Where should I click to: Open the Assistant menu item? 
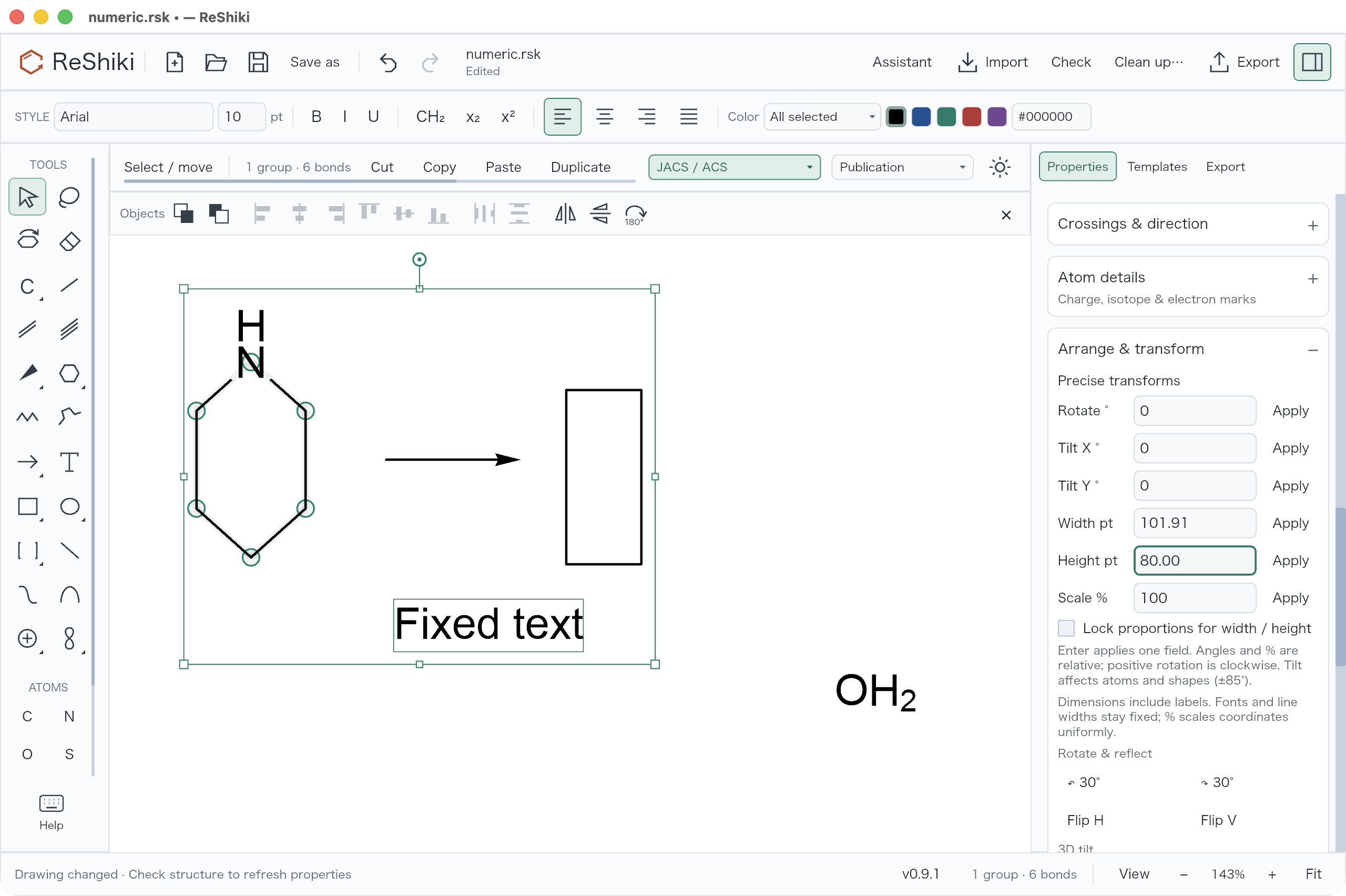[902, 62]
